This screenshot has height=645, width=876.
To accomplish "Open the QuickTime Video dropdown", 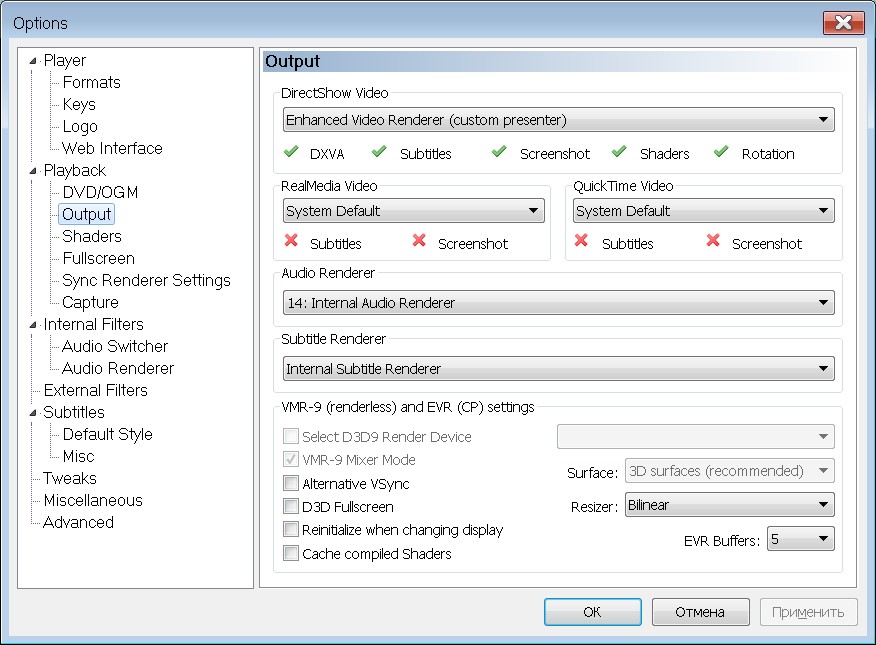I will coord(703,211).
